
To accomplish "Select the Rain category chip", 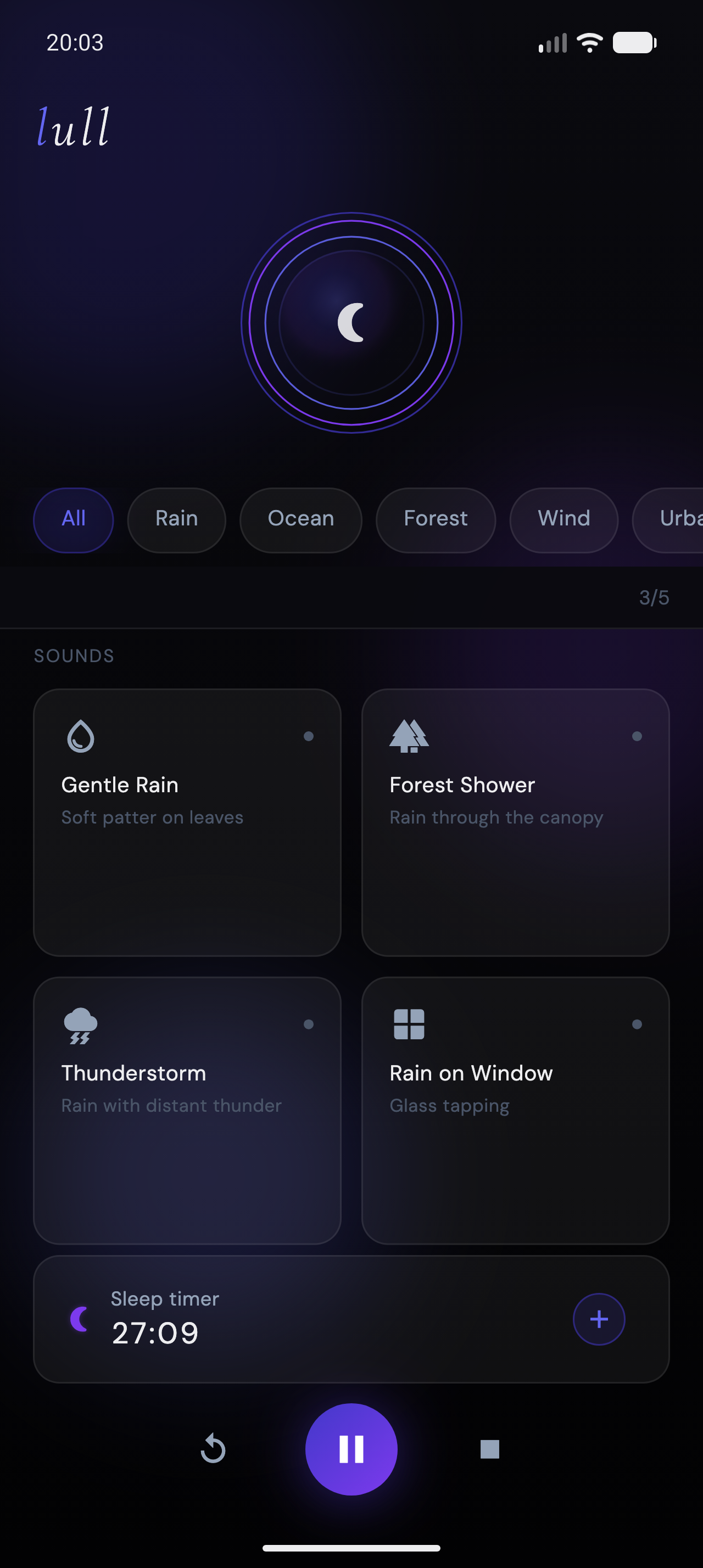I will (x=176, y=519).
